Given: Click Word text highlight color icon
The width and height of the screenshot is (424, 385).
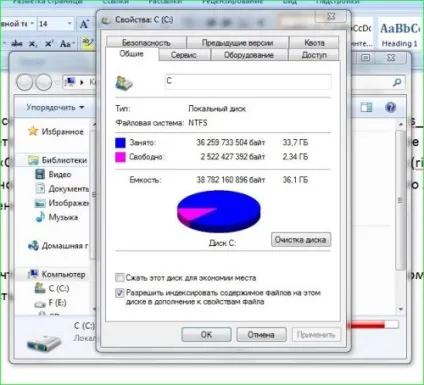Looking at the screenshot, I should click(x=87, y=44).
